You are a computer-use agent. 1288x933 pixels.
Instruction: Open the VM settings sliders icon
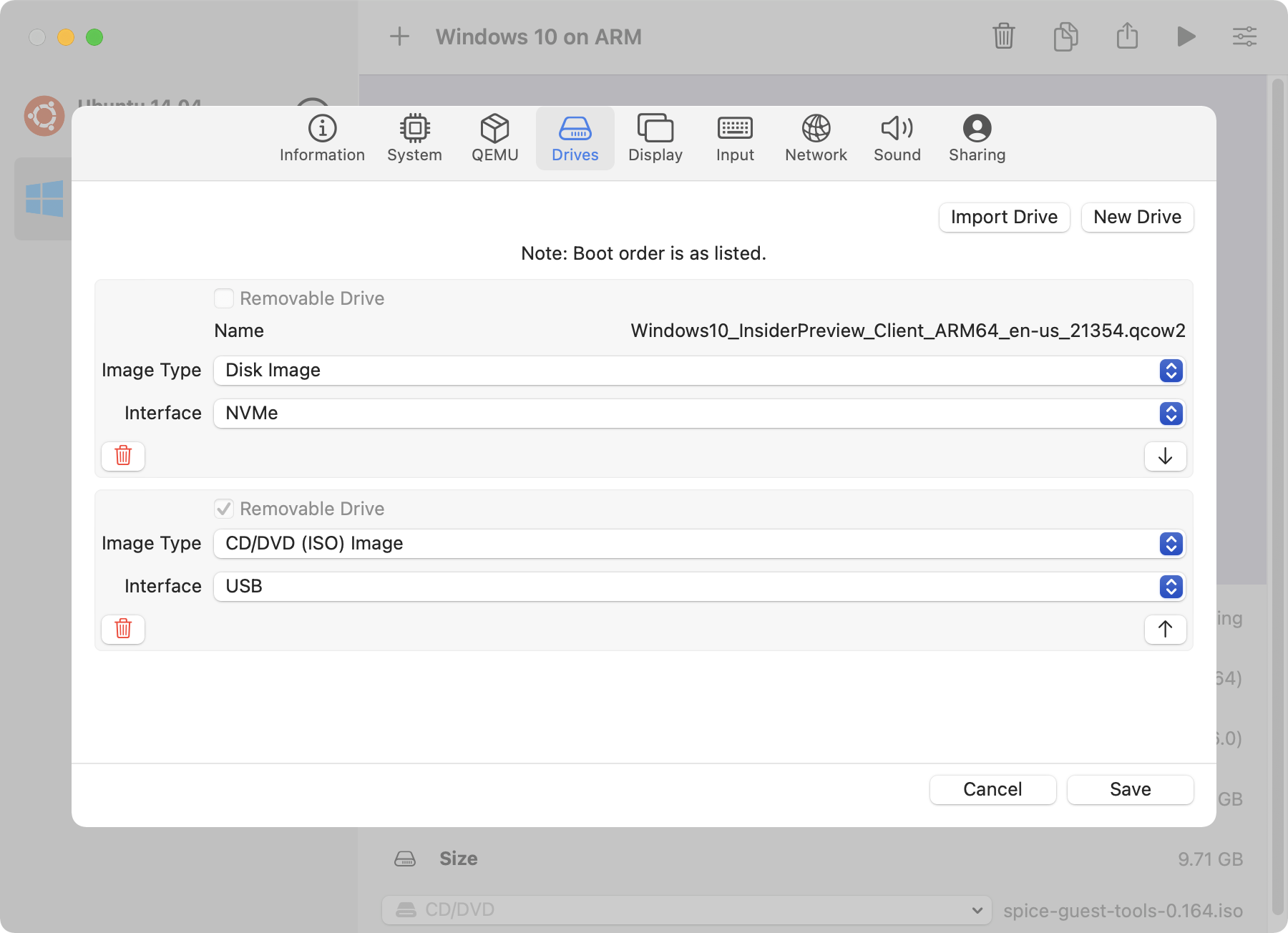tap(1245, 36)
